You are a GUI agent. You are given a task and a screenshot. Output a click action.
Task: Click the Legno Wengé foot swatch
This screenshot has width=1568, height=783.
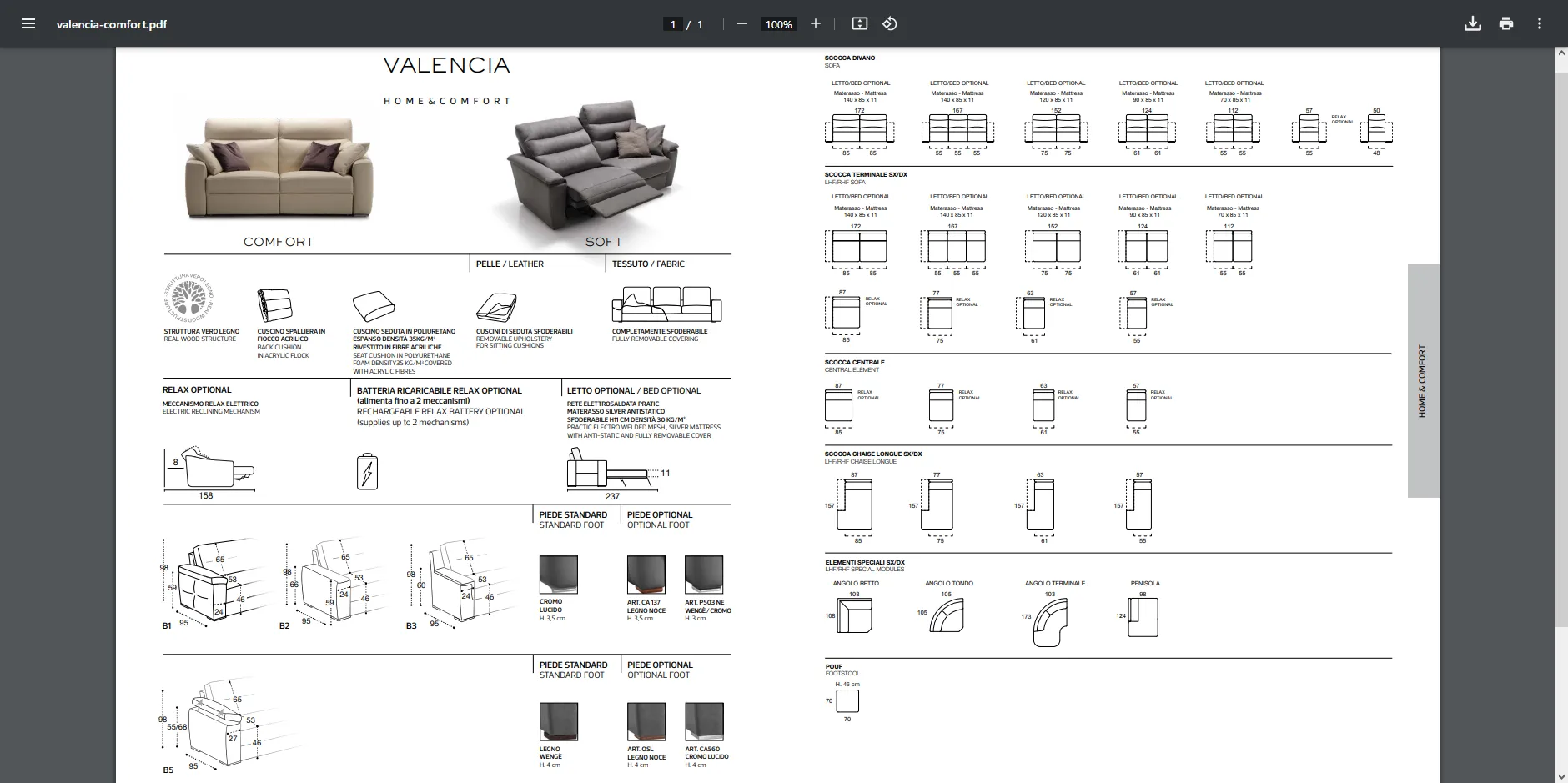[558, 721]
